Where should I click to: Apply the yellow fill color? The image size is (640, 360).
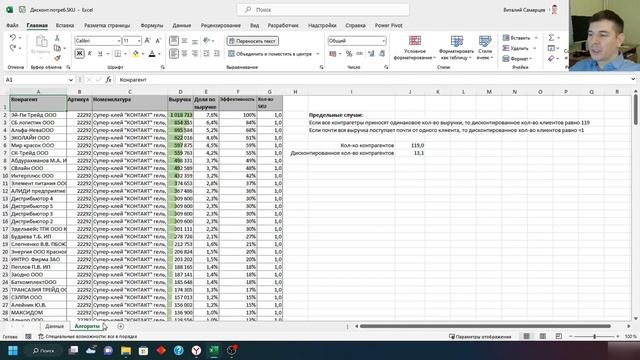pyautogui.click(x=136, y=54)
